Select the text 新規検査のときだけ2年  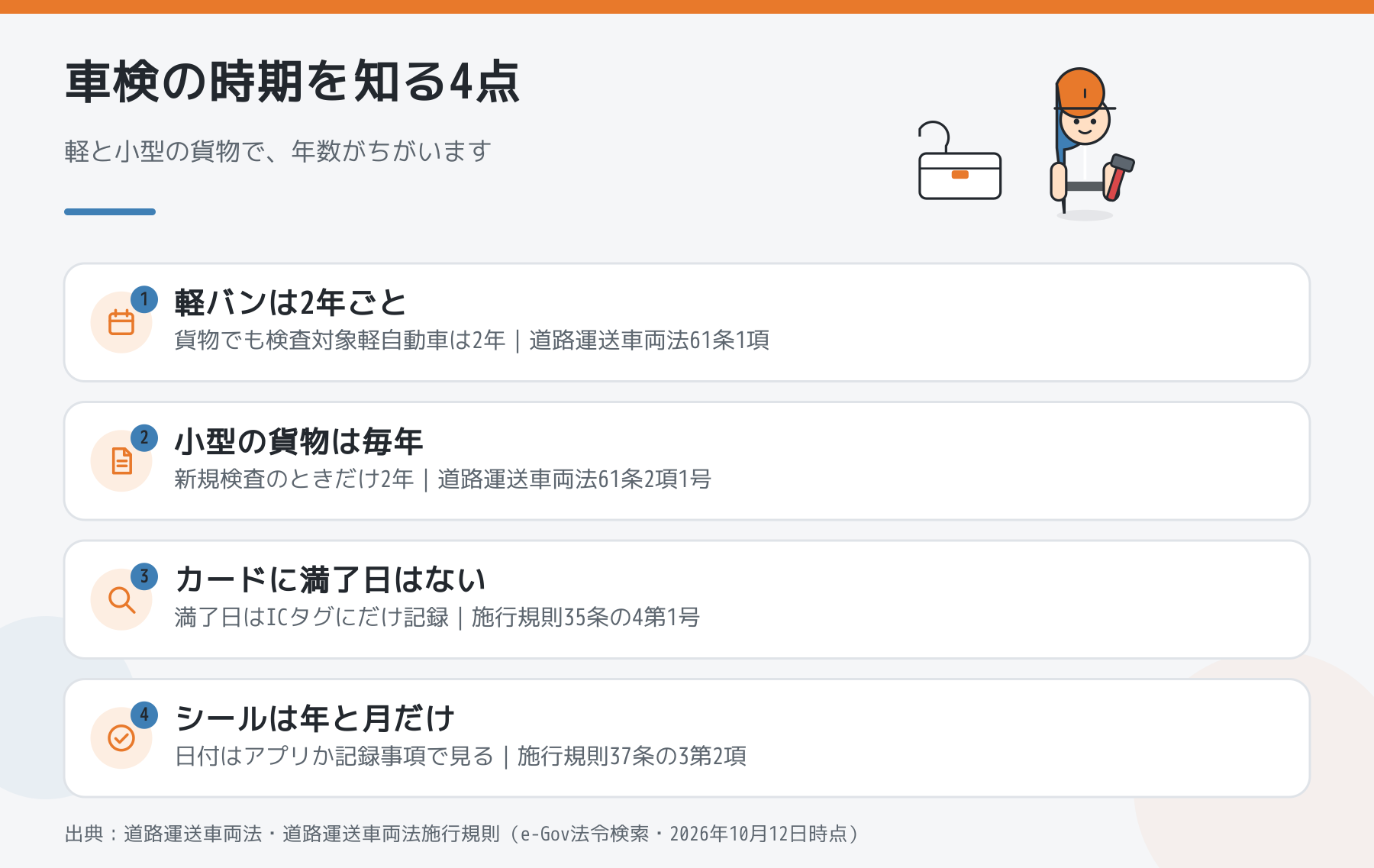(294, 479)
